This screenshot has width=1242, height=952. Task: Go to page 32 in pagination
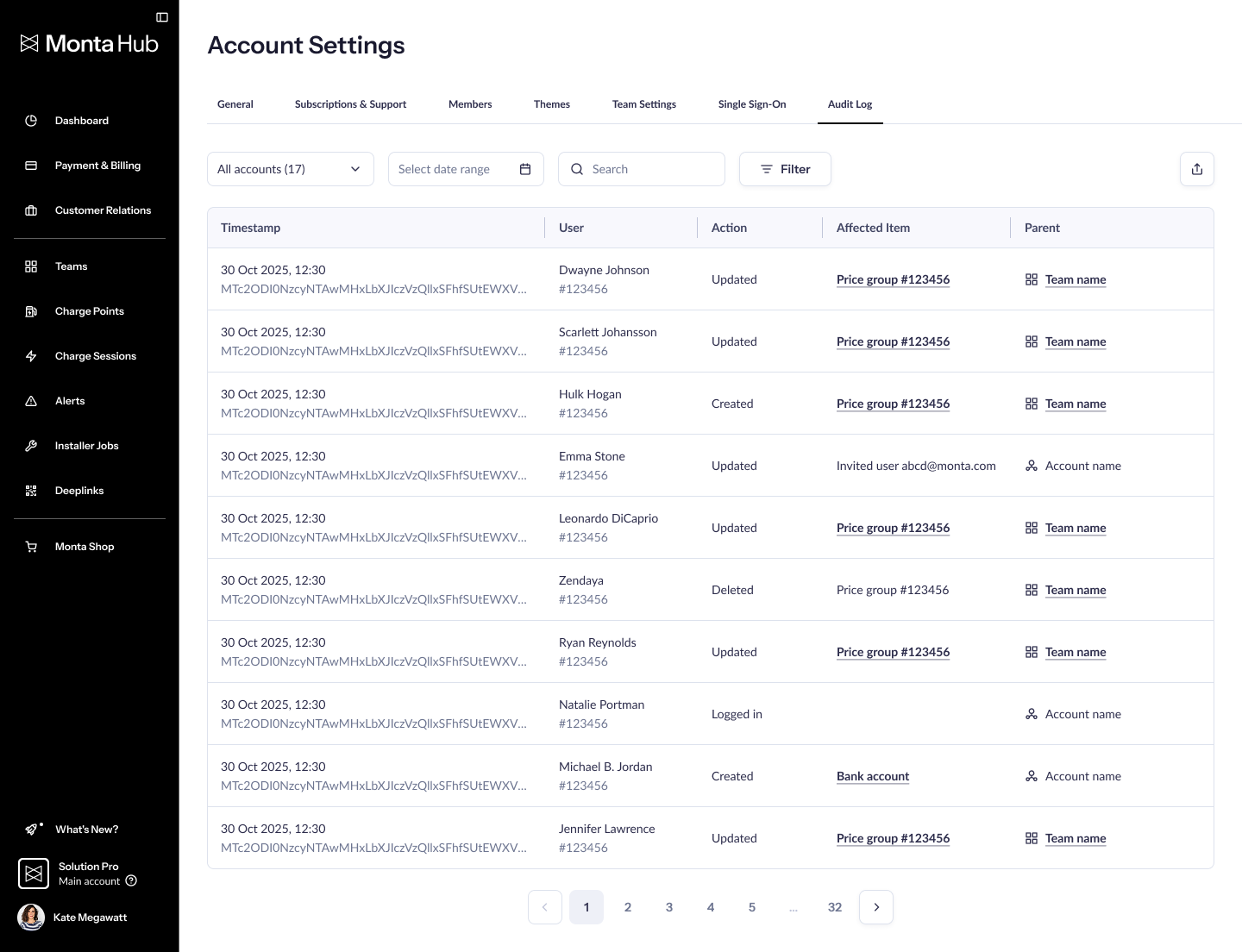pos(835,907)
